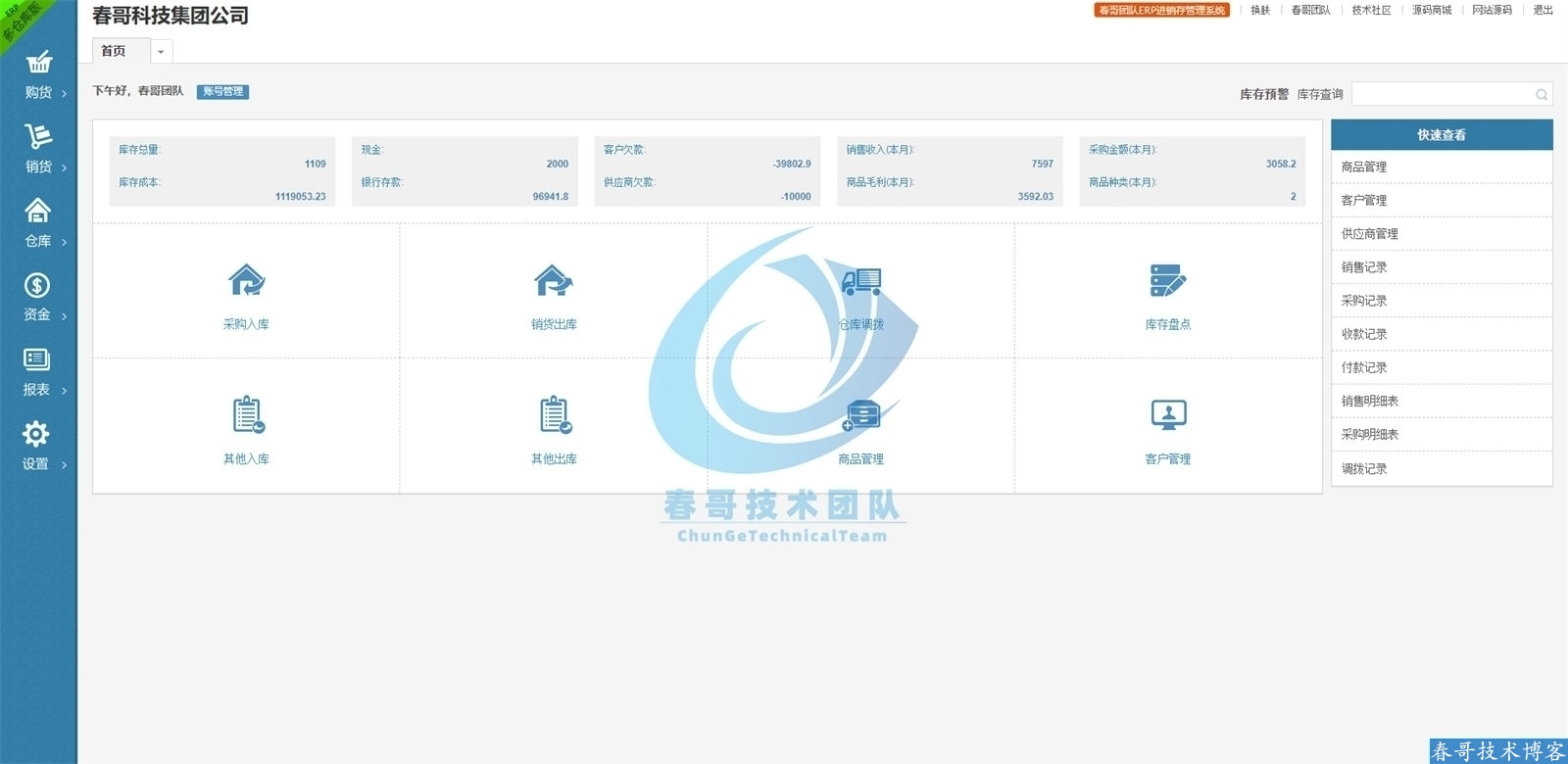Open 销售记录 in quick view list
Screen dimensions: 1568x764
click(1364, 267)
